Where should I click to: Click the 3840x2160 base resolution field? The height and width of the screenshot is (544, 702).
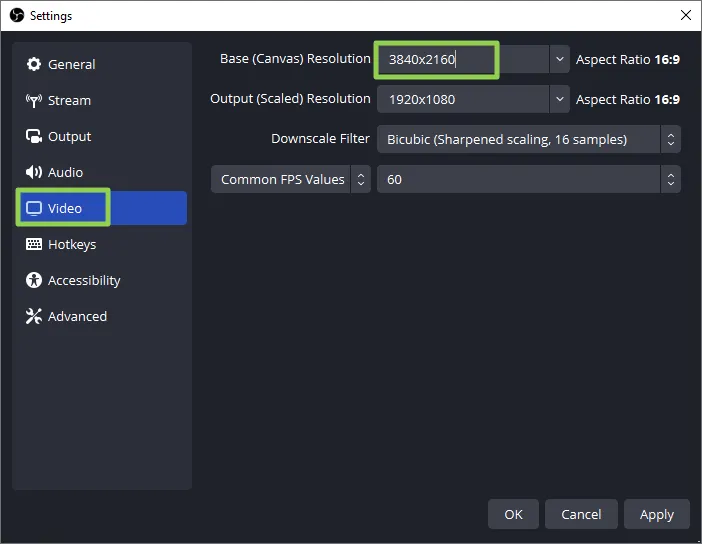coord(437,59)
